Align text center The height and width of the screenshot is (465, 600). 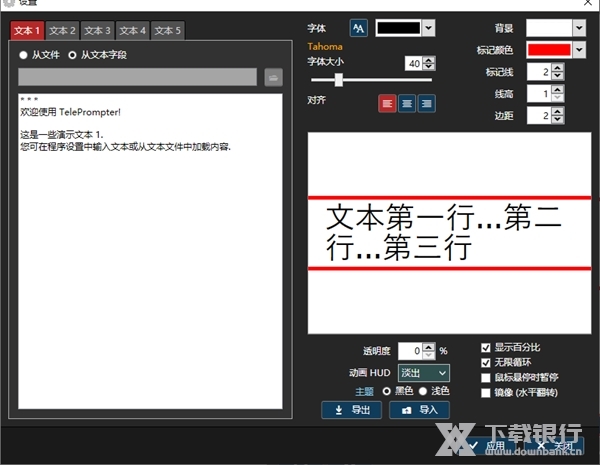[407, 104]
